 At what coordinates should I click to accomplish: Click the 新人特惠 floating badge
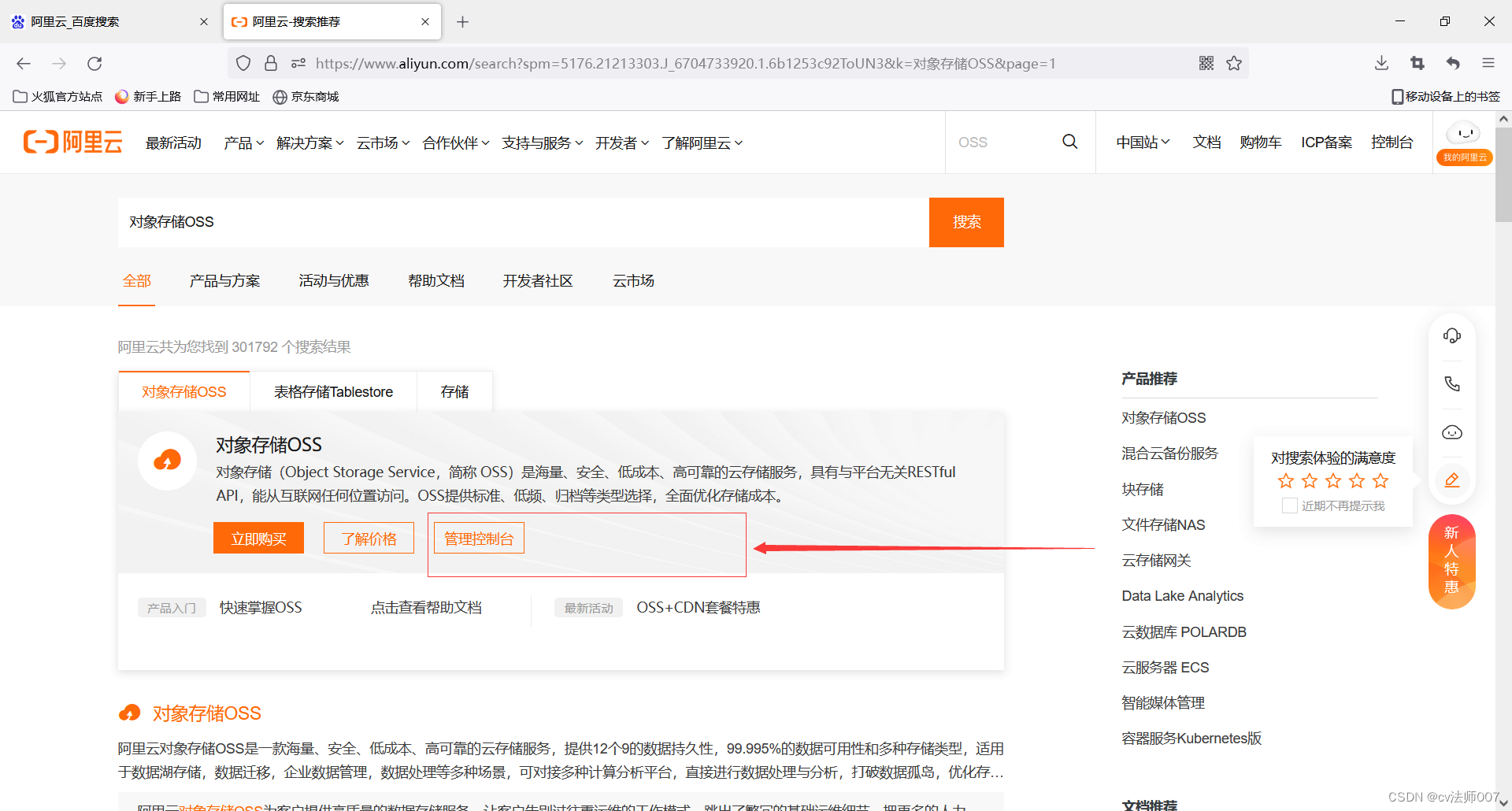[x=1452, y=561]
